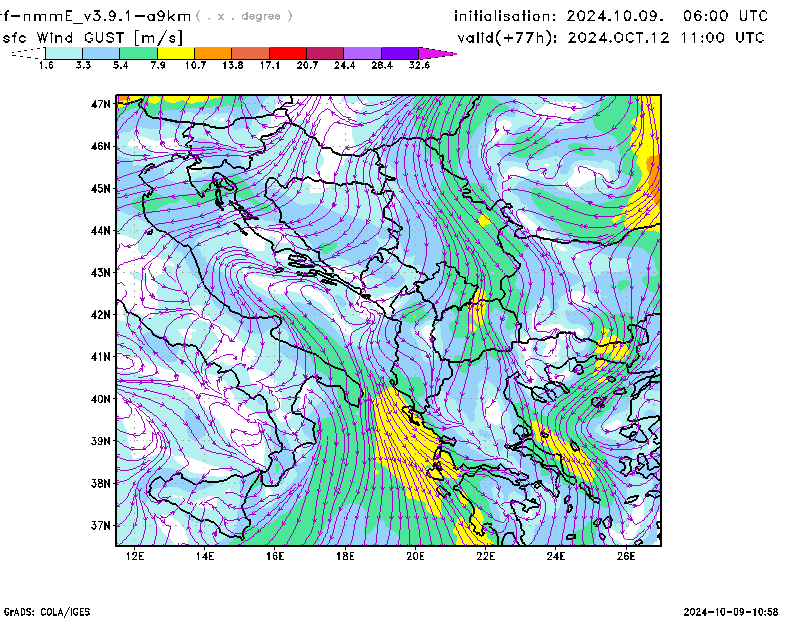This screenshot has width=800, height=618.
Task: Click the legend value 7.9
Action: click(158, 65)
